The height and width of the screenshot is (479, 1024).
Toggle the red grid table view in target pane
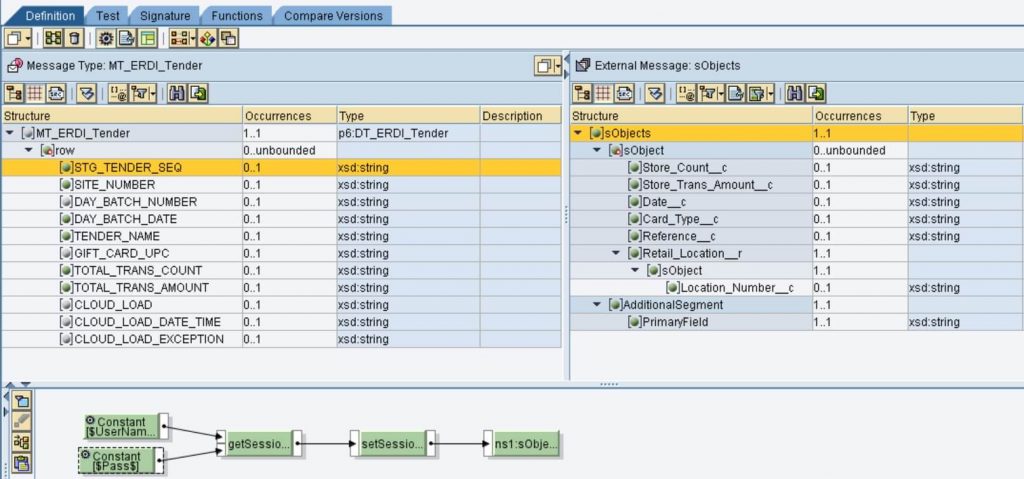click(x=603, y=94)
